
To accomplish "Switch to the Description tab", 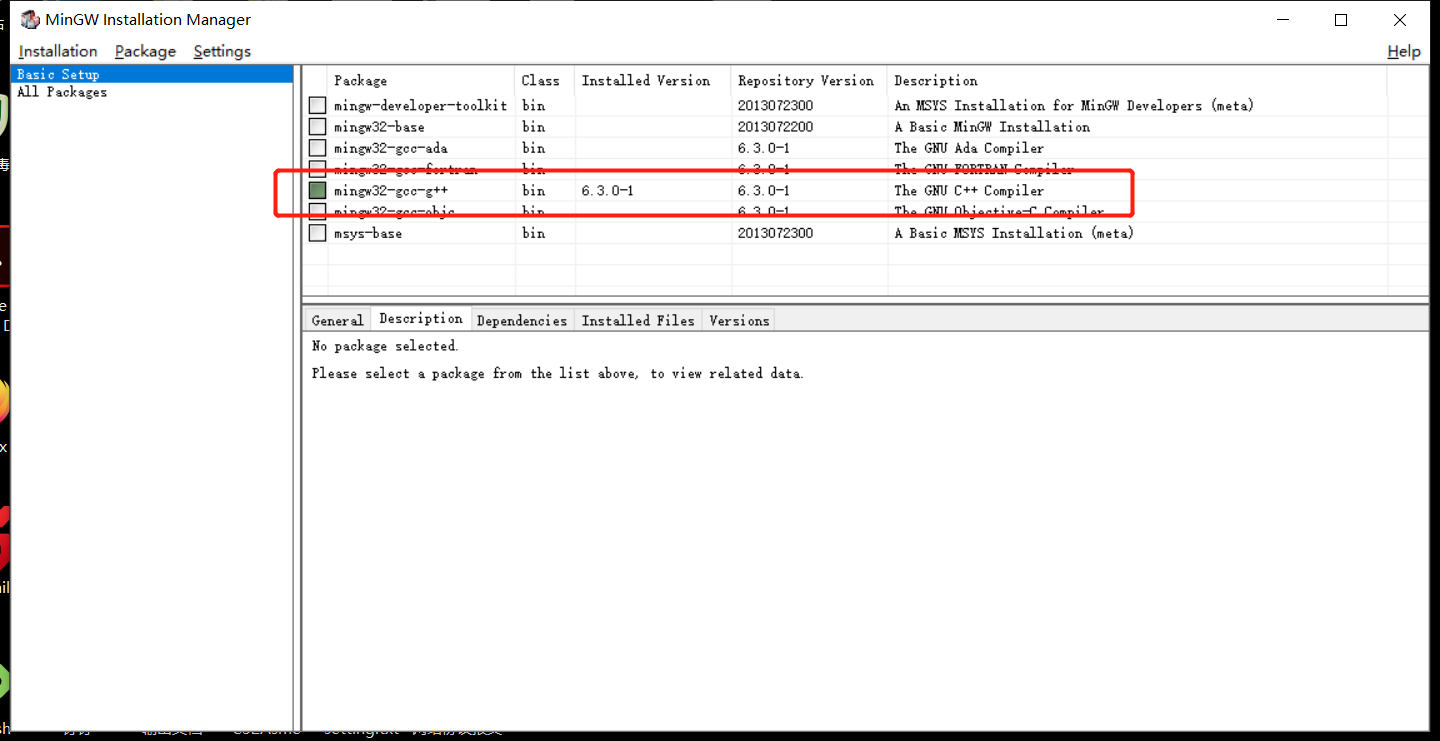I will point(421,318).
